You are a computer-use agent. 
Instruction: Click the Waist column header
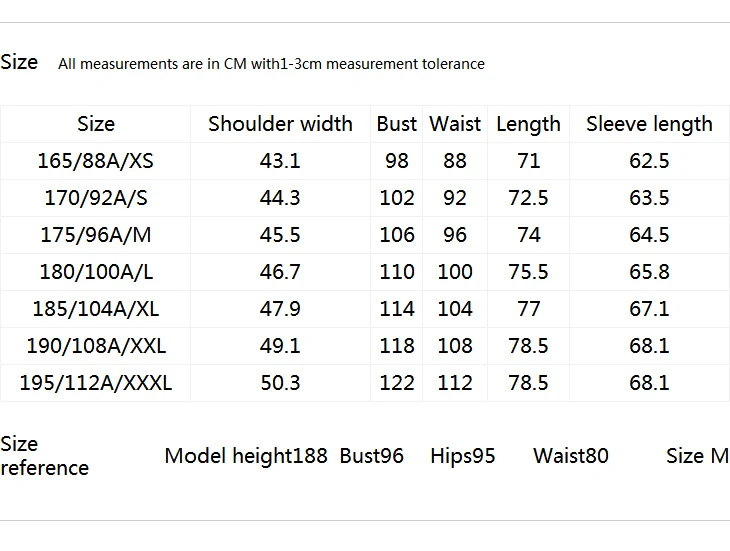coord(455,124)
